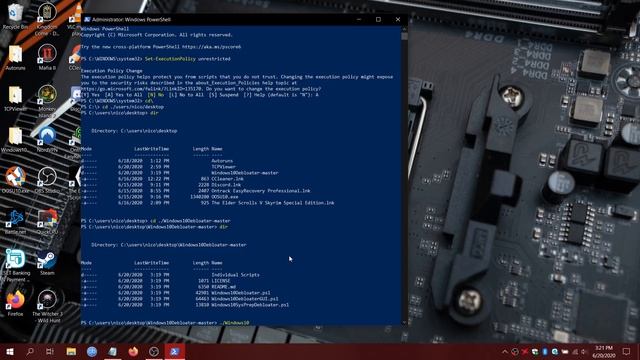This screenshot has height=360, width=640.
Task: Open the Windows10Debloater folder desktop icon
Action: (15, 139)
